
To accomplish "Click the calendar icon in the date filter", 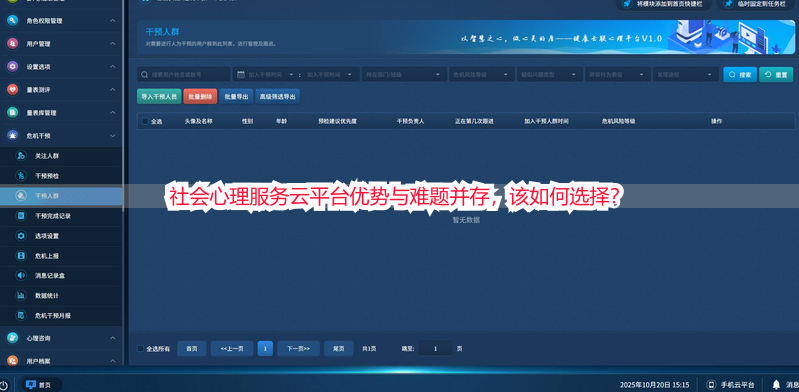I will (x=241, y=74).
